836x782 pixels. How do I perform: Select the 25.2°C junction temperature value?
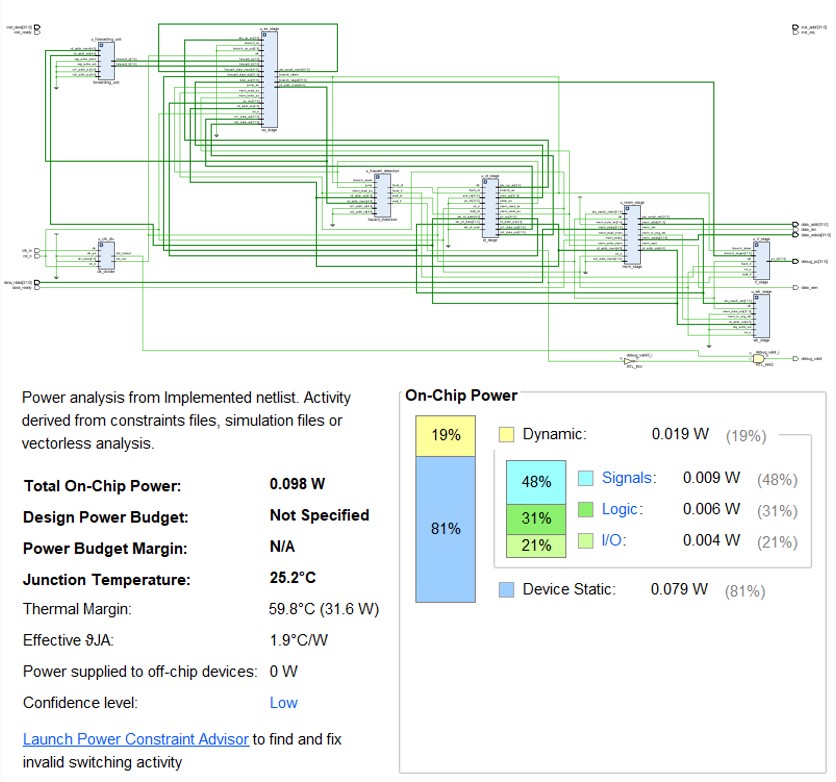293,578
